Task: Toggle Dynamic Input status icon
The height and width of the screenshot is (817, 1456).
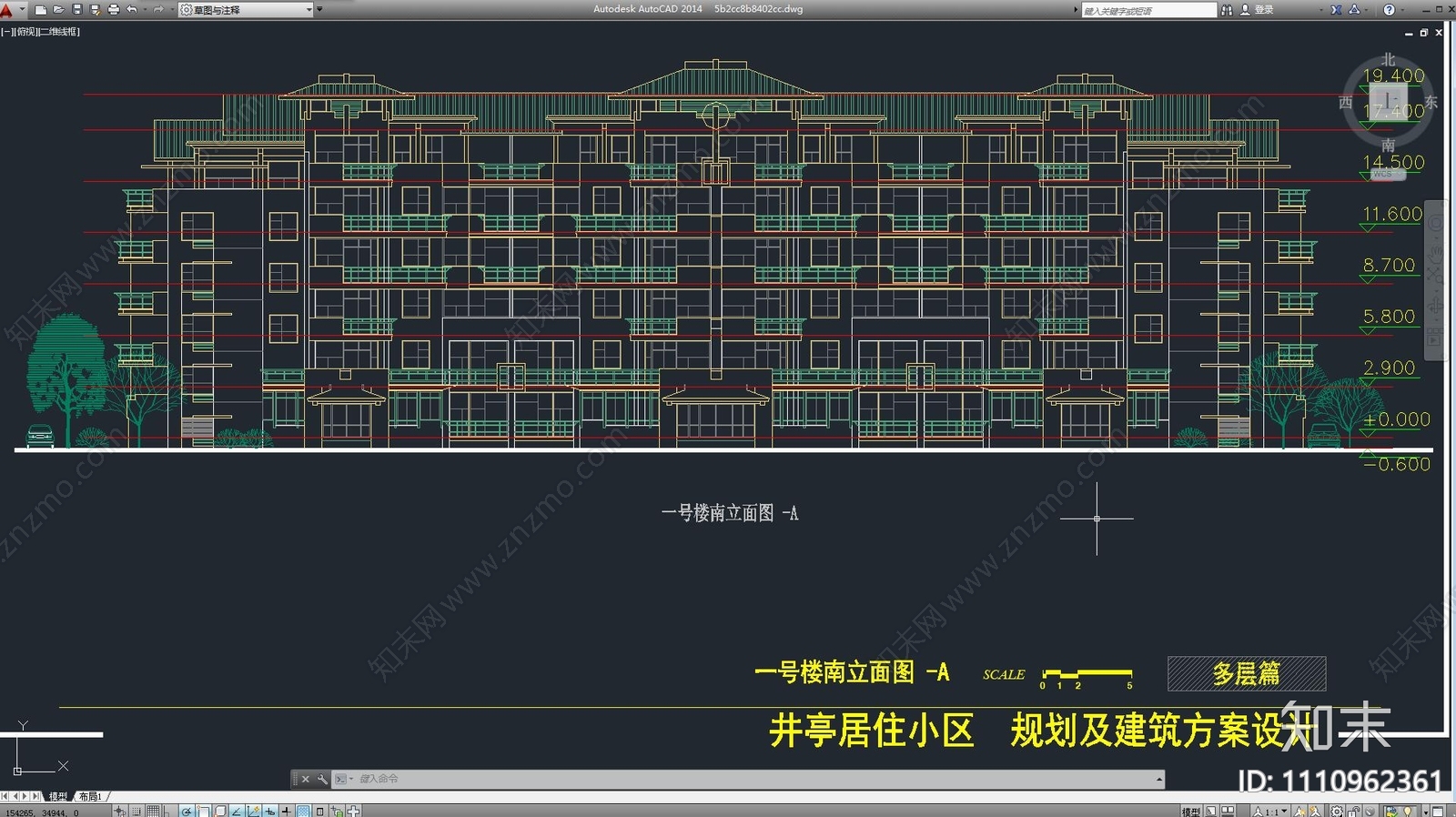Action: [270, 810]
